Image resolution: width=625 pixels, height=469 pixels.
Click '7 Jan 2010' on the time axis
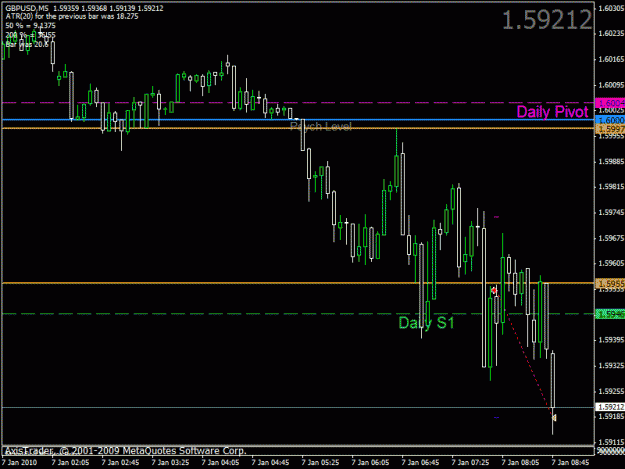tap(19, 462)
